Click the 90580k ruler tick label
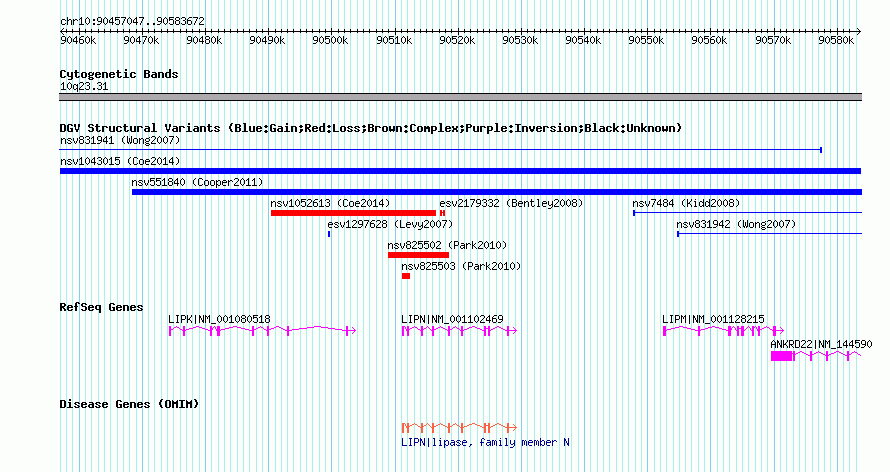890x472 pixels. click(836, 40)
